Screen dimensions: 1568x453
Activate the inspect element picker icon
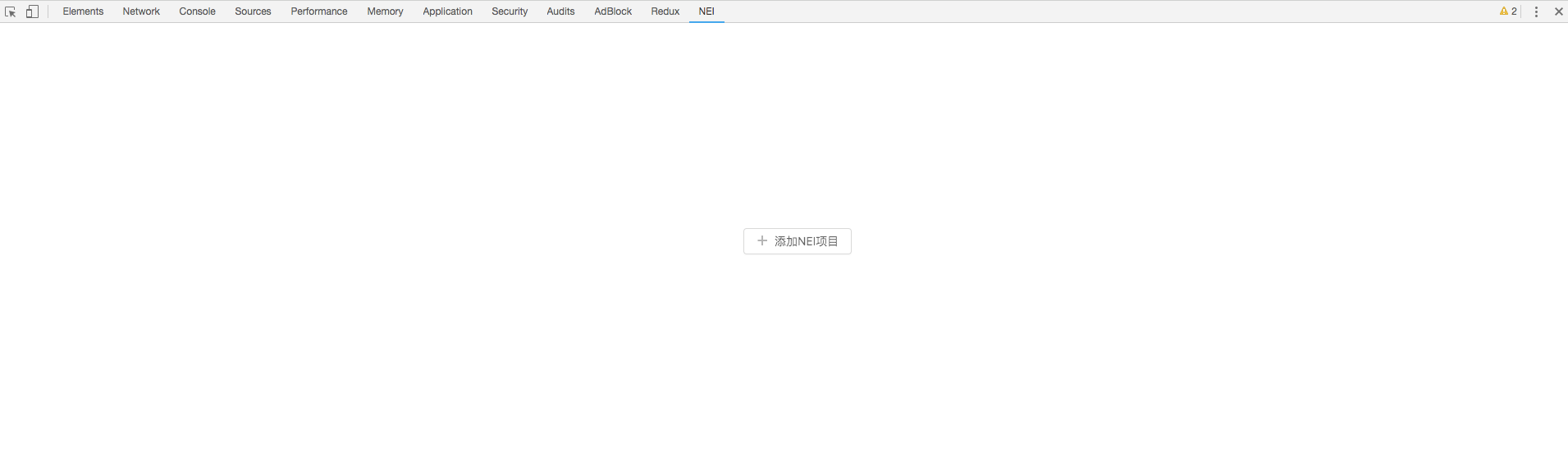[11, 11]
